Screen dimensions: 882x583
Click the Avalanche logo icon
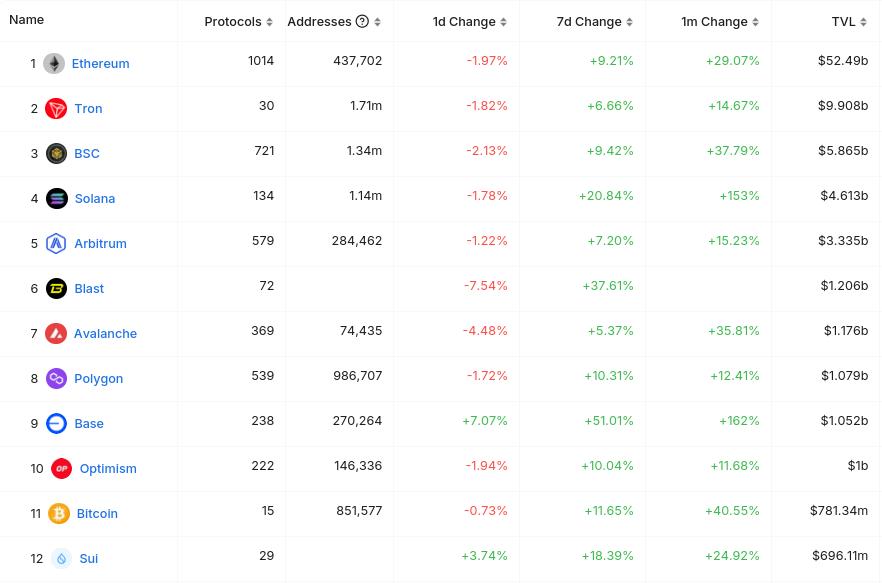[x=56, y=333]
